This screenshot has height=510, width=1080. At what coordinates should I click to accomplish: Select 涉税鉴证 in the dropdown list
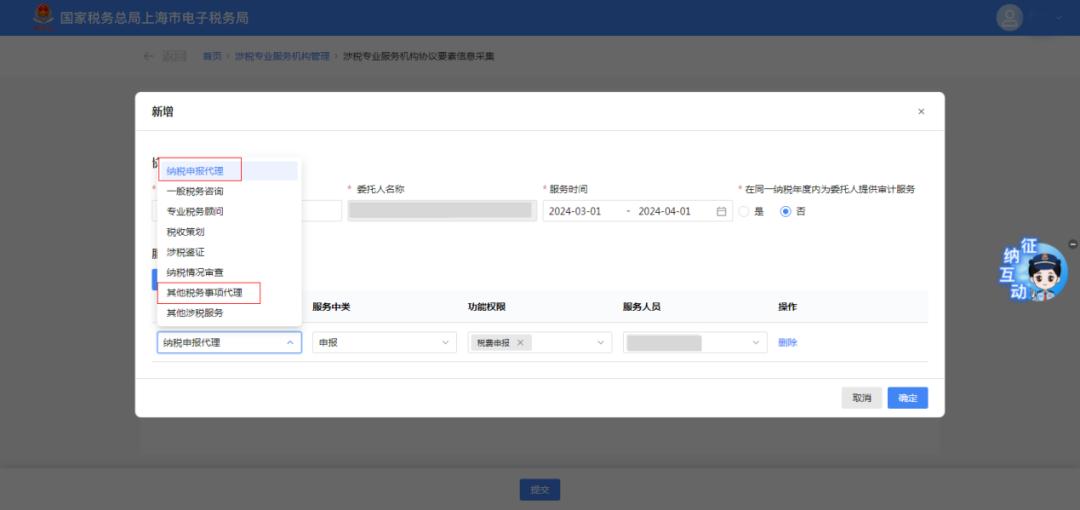pos(186,252)
